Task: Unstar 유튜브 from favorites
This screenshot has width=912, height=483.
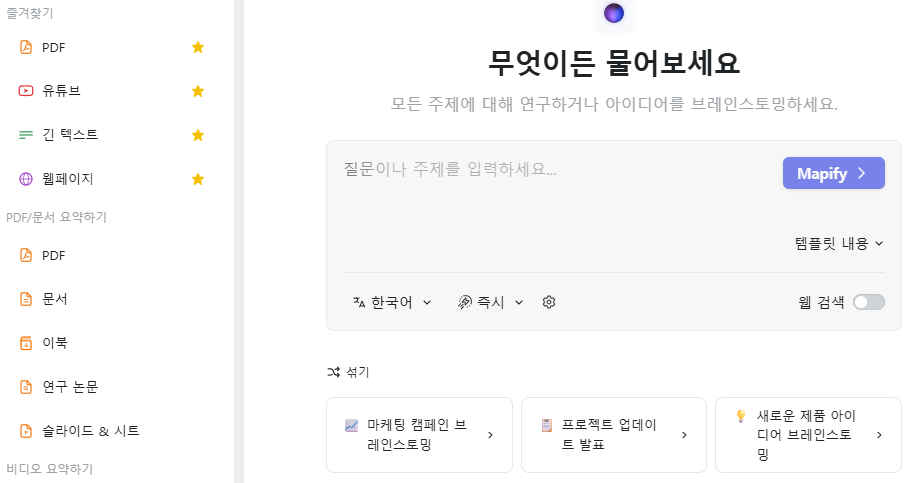Action: point(198,91)
